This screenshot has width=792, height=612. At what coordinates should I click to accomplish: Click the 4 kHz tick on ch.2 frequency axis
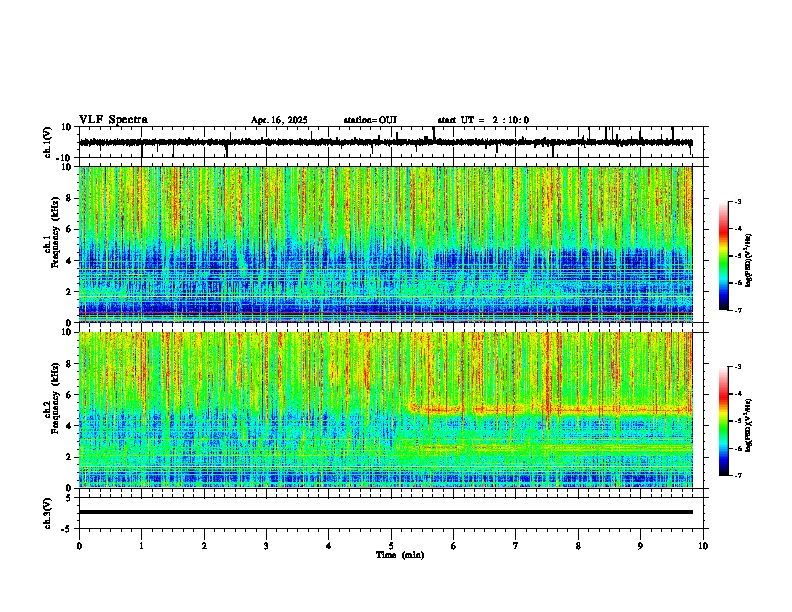pos(69,426)
